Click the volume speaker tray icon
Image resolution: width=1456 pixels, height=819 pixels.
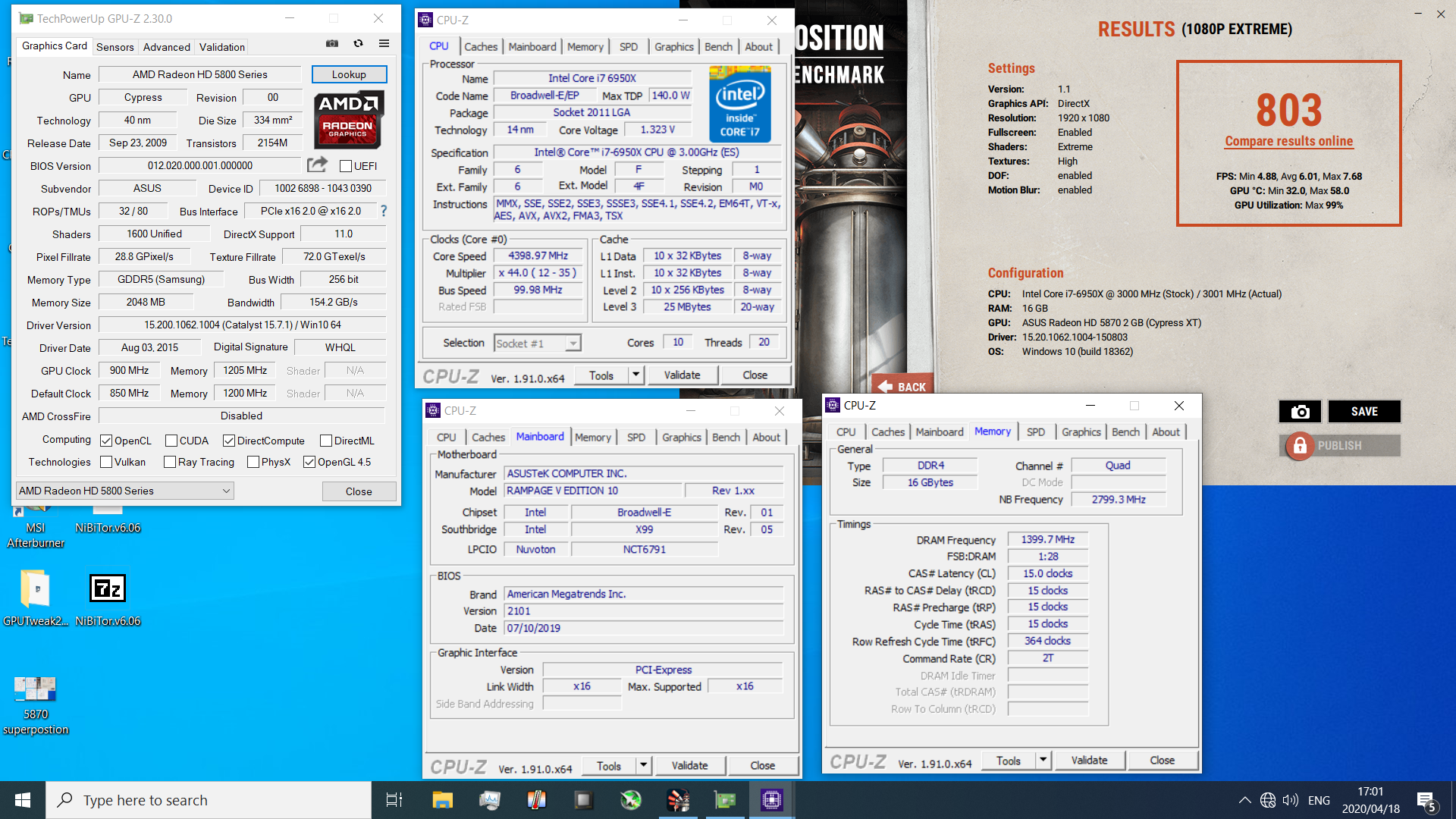1290,800
